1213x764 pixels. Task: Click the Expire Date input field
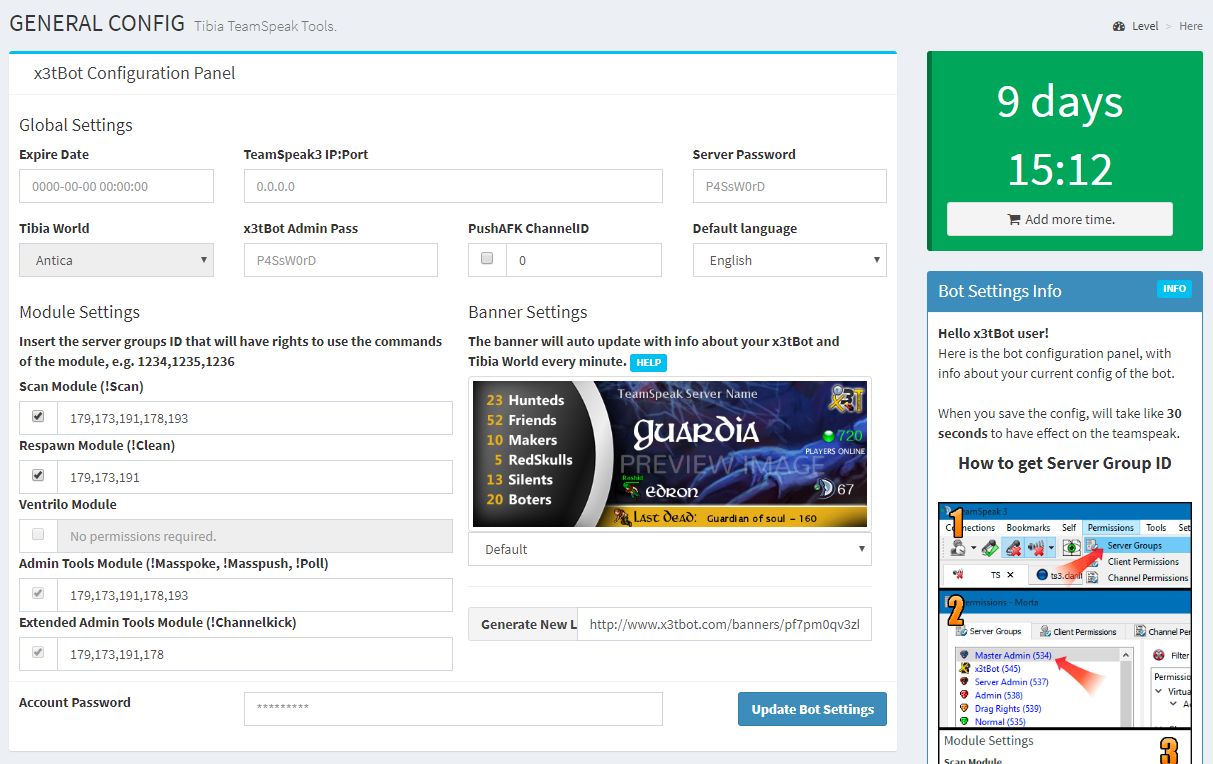[116, 186]
